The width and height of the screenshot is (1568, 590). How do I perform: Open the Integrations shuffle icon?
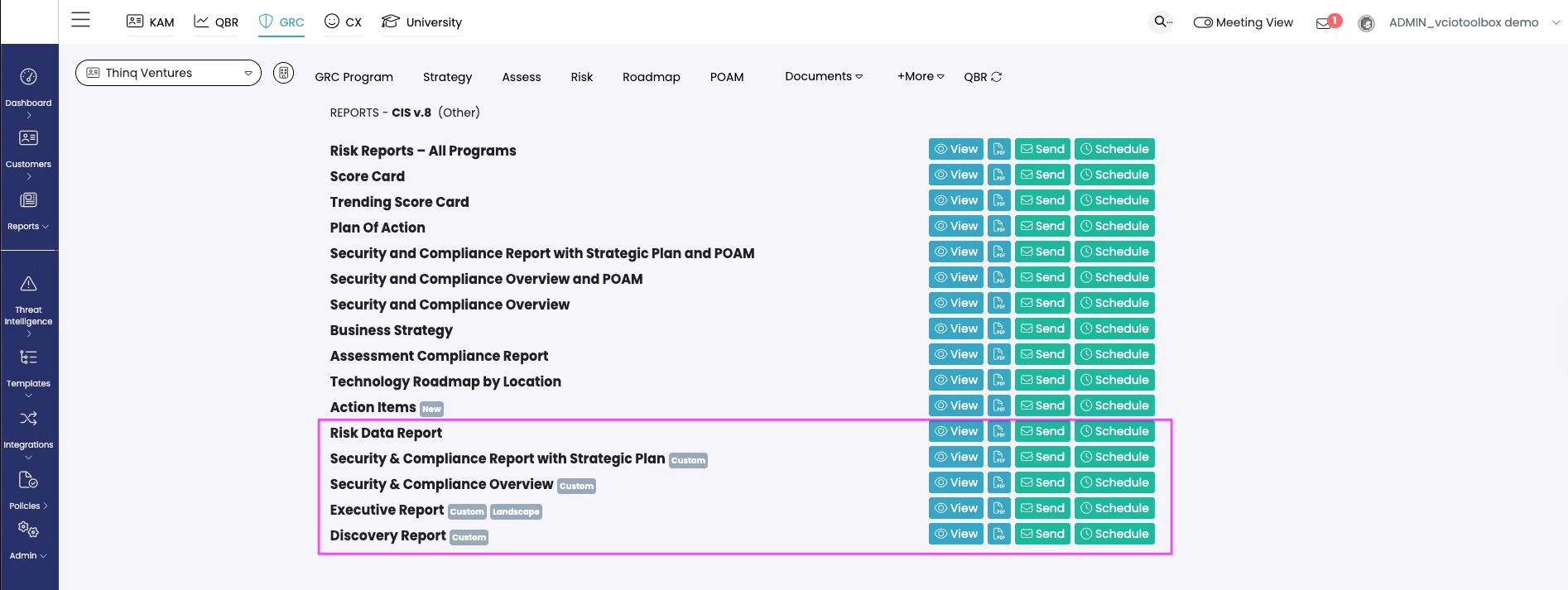[28, 419]
